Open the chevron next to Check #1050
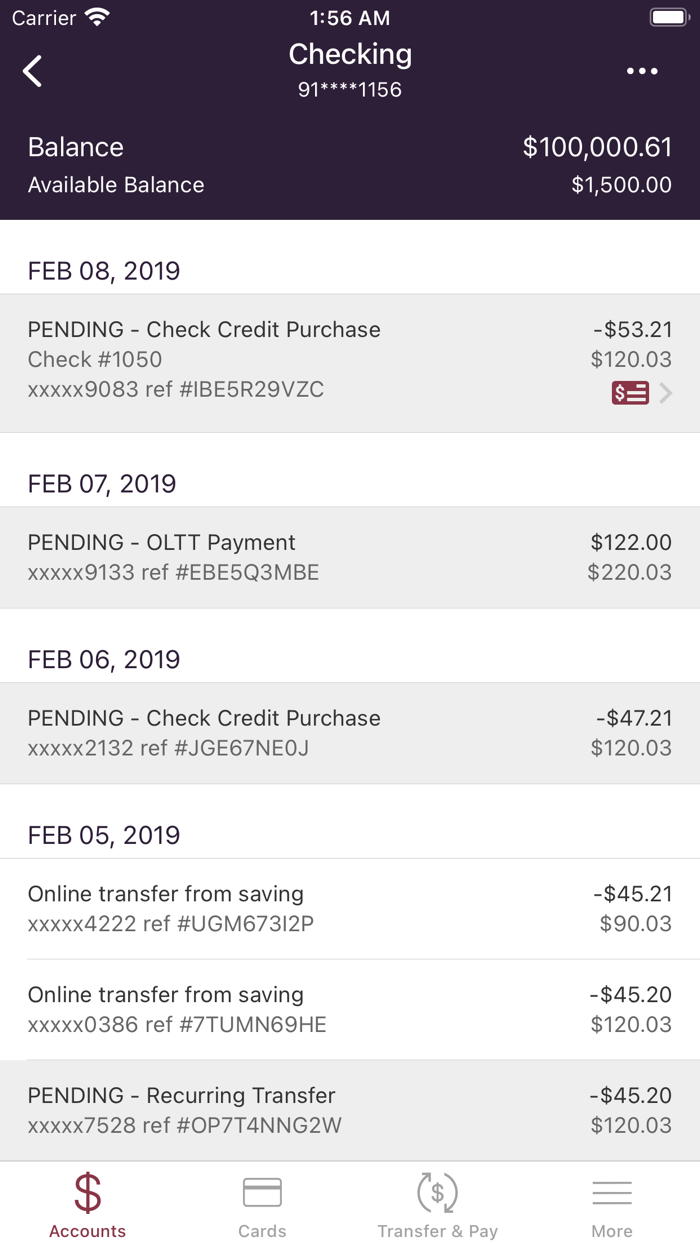 668,392
